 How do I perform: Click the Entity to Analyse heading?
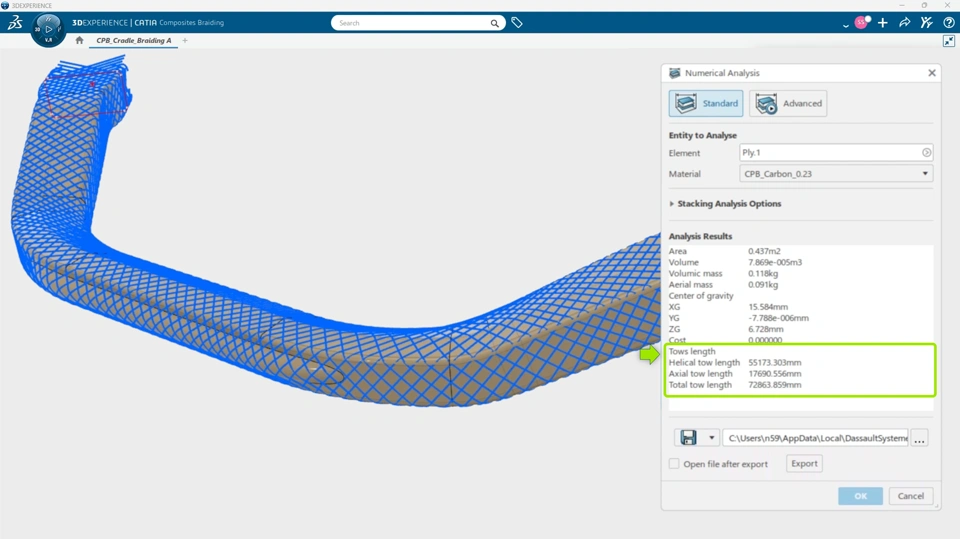(x=703, y=135)
